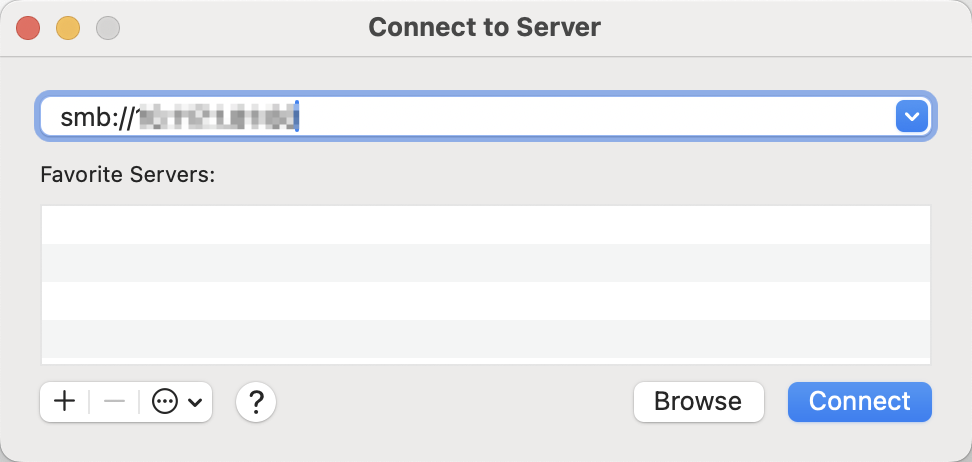
Task: Select the fourth row in Favorite Servers list
Action: pos(486,339)
